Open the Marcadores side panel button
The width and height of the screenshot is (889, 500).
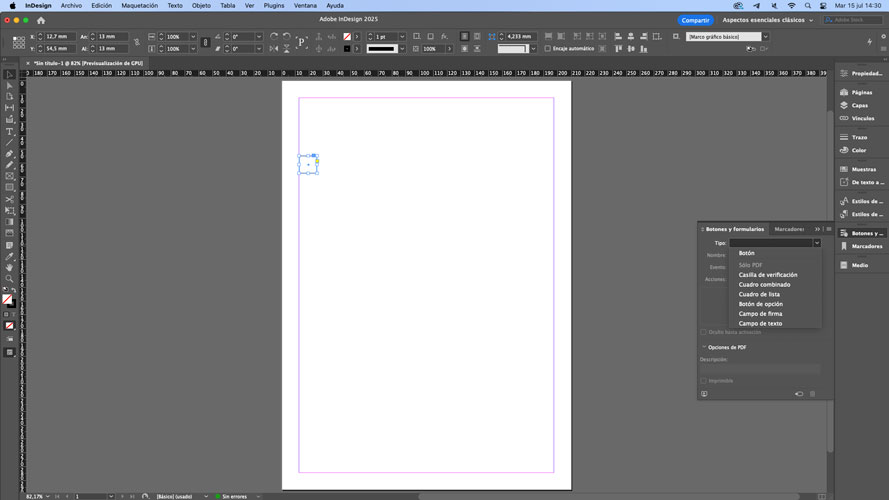pos(861,246)
